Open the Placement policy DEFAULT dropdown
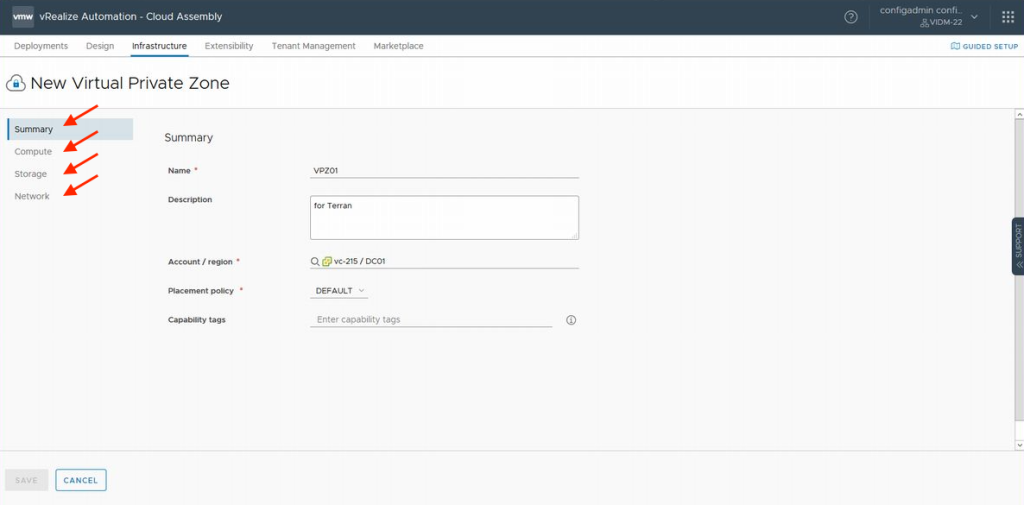 point(339,291)
